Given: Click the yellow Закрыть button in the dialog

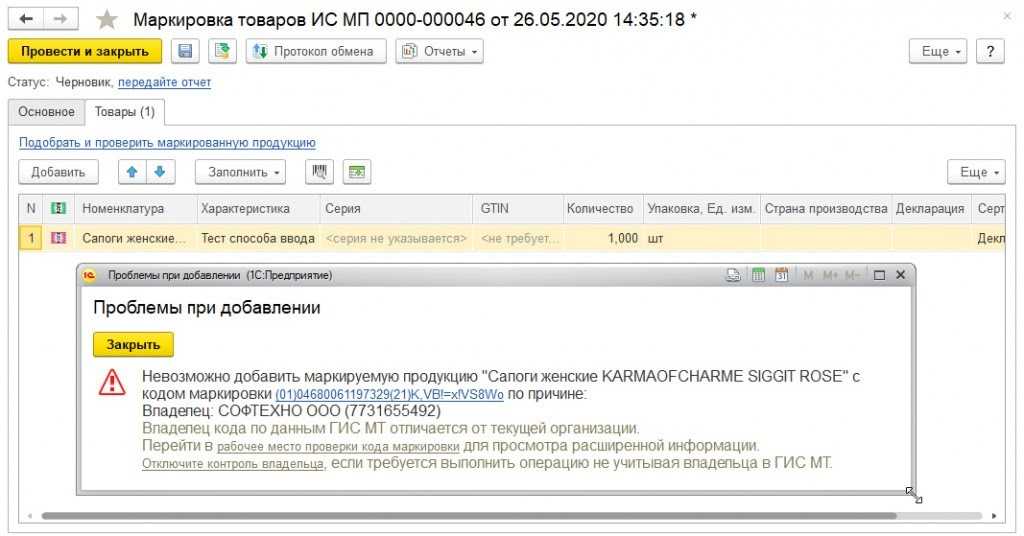Looking at the screenshot, I should (x=133, y=345).
